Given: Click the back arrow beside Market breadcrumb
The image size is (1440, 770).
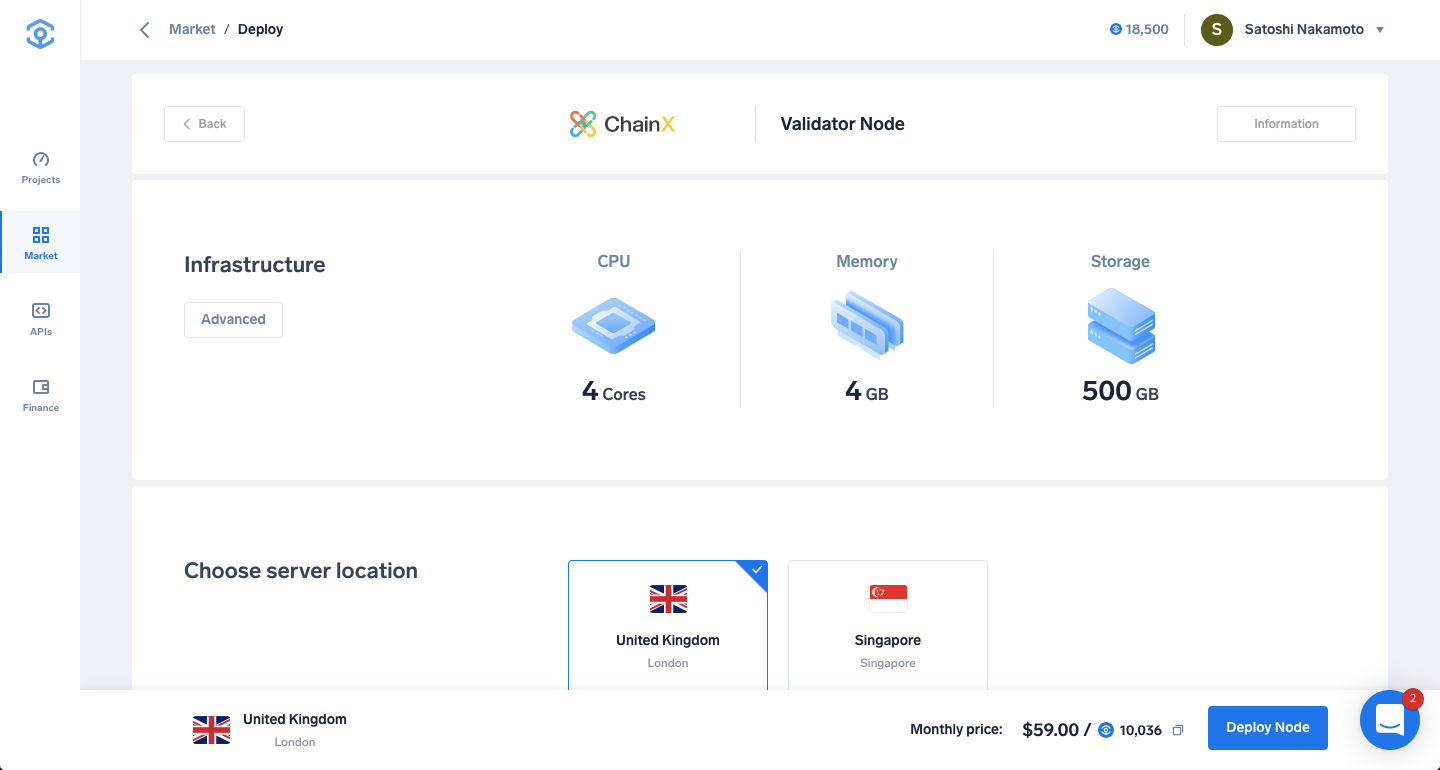Looking at the screenshot, I should [x=145, y=29].
